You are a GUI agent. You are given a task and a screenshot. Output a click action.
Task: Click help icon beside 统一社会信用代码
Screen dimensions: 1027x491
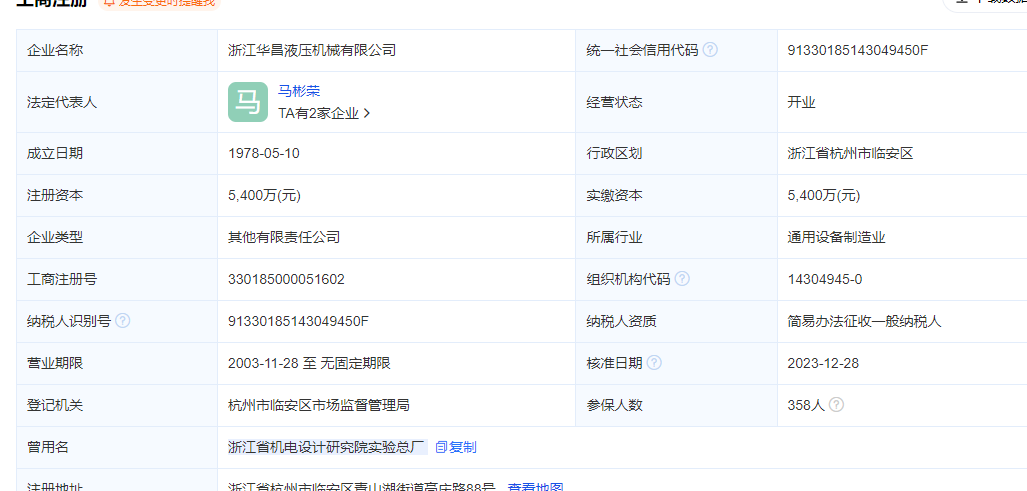pyautogui.click(x=710, y=50)
